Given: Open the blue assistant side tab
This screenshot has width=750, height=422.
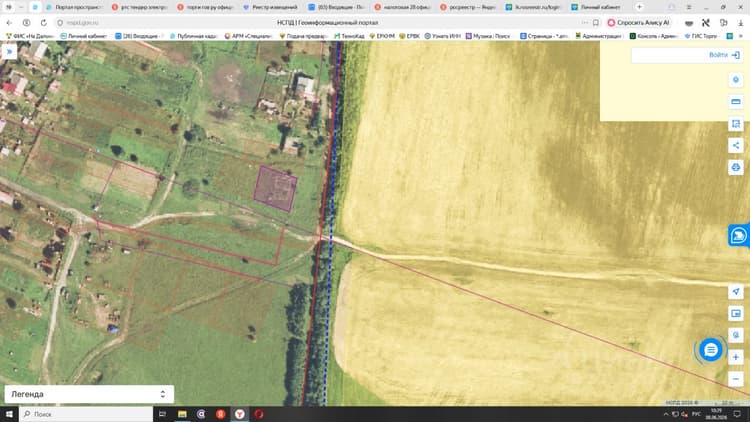Looking at the screenshot, I should click(739, 235).
